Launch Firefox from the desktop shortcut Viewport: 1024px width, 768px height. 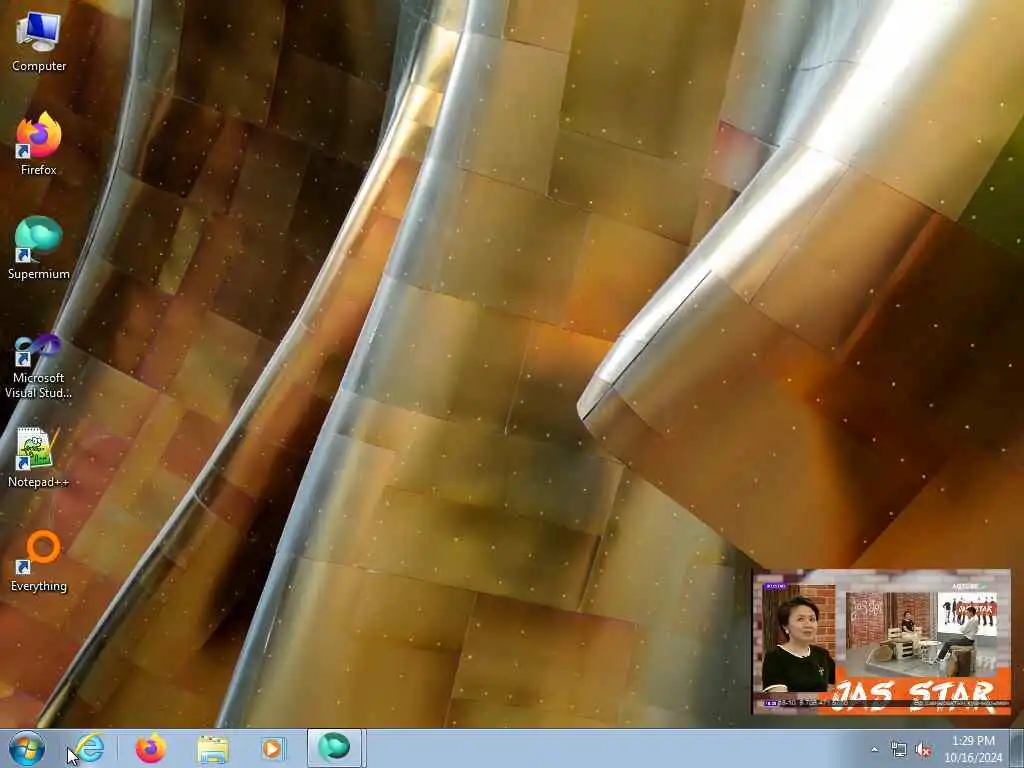(39, 144)
